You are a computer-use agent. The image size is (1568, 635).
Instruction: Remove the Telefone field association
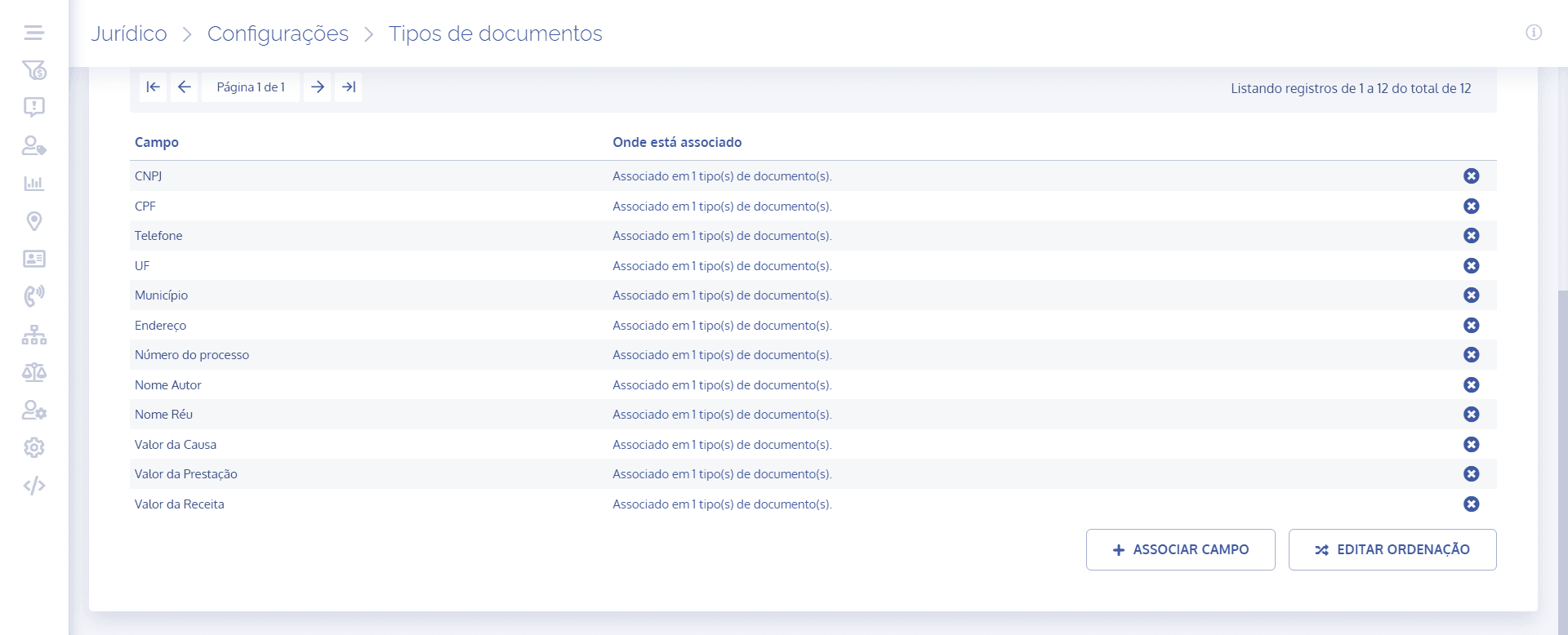[1472, 235]
